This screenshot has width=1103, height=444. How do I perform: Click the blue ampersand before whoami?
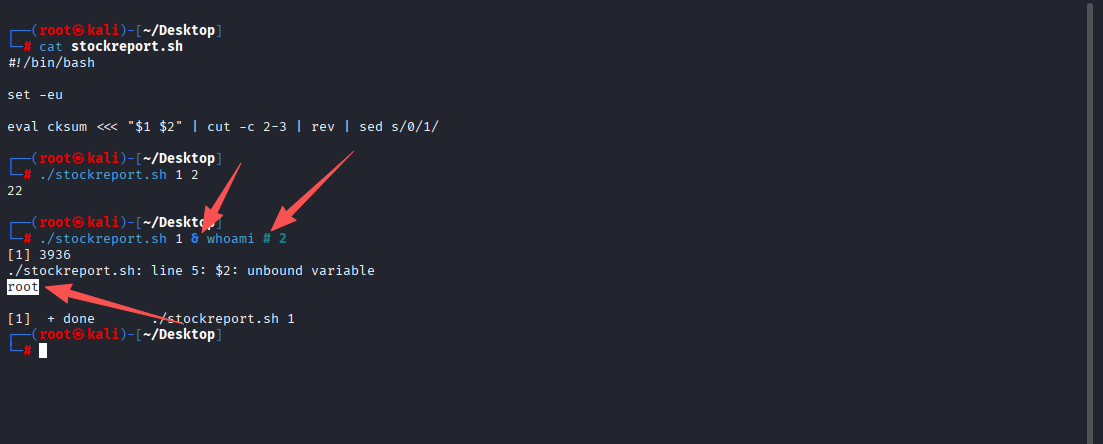195,238
